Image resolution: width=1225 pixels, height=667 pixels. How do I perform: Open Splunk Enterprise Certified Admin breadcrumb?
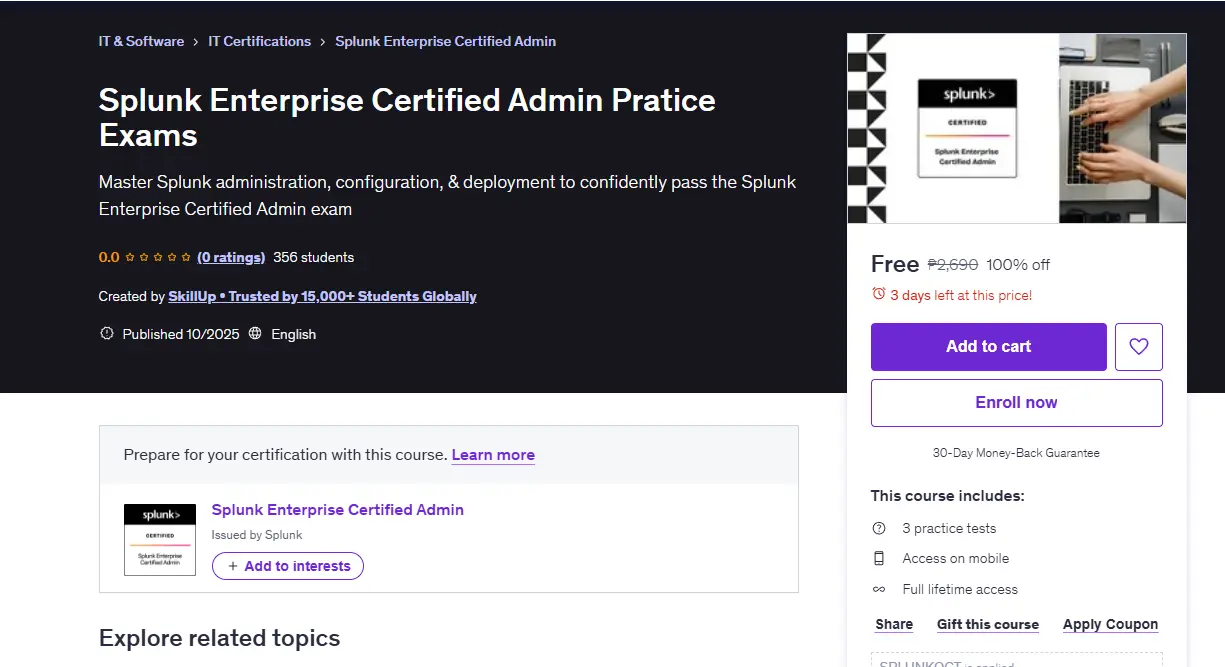(x=445, y=41)
